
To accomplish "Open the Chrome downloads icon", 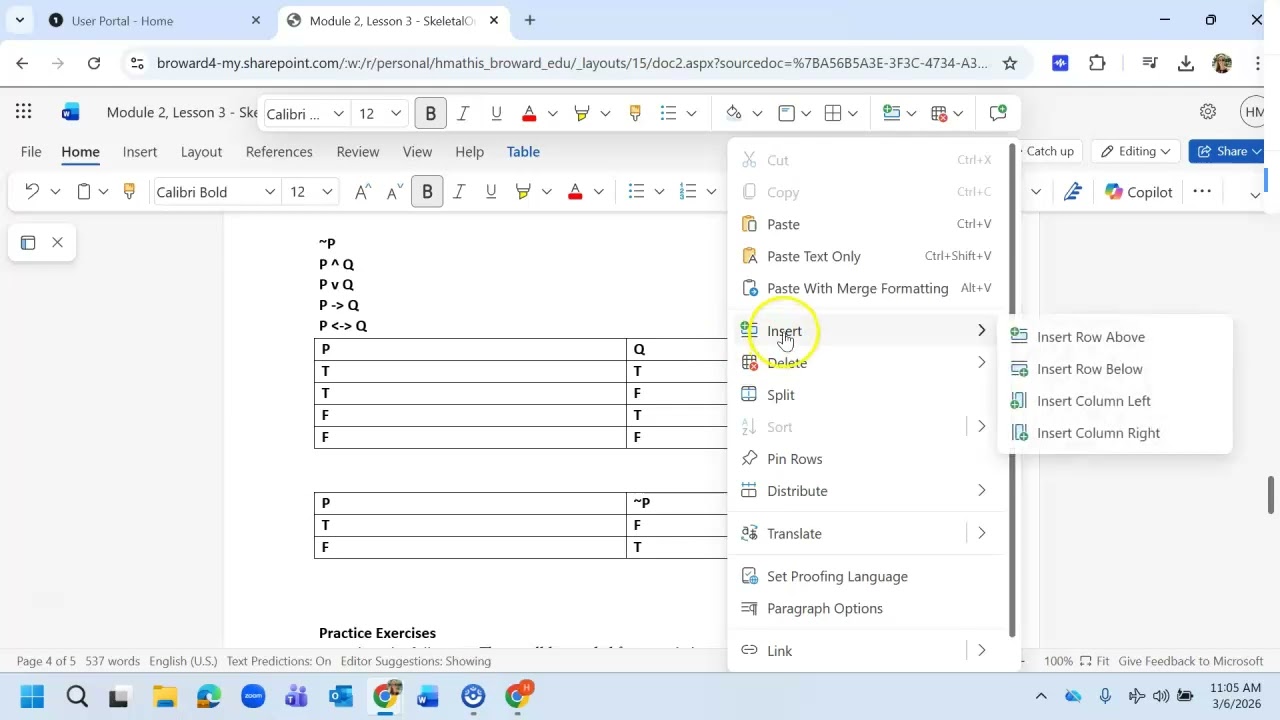I will (1186, 63).
